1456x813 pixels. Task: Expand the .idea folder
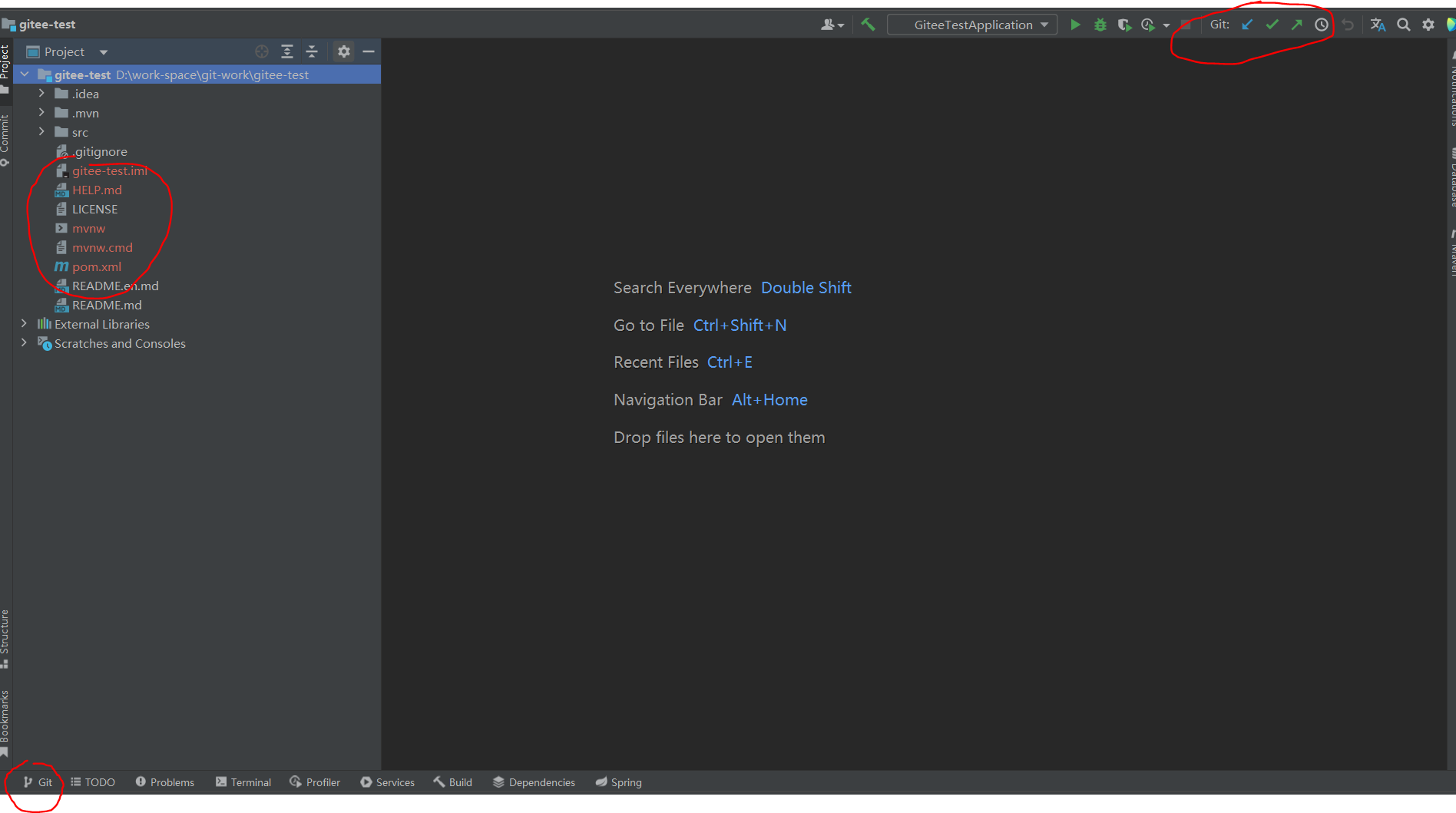(x=42, y=94)
